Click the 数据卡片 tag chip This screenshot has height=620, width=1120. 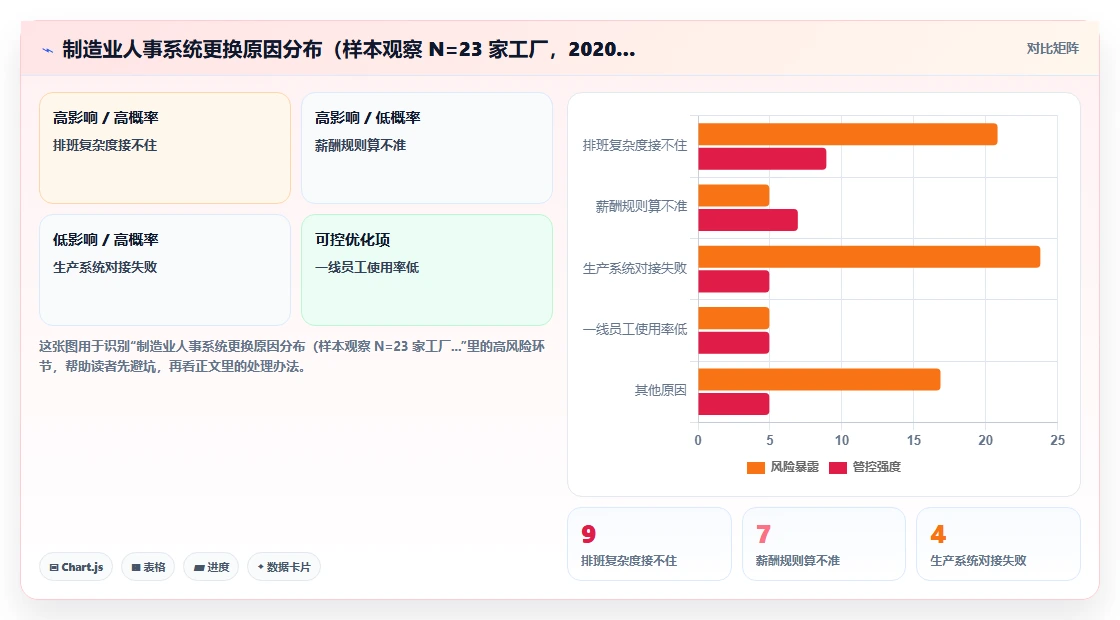coord(284,567)
